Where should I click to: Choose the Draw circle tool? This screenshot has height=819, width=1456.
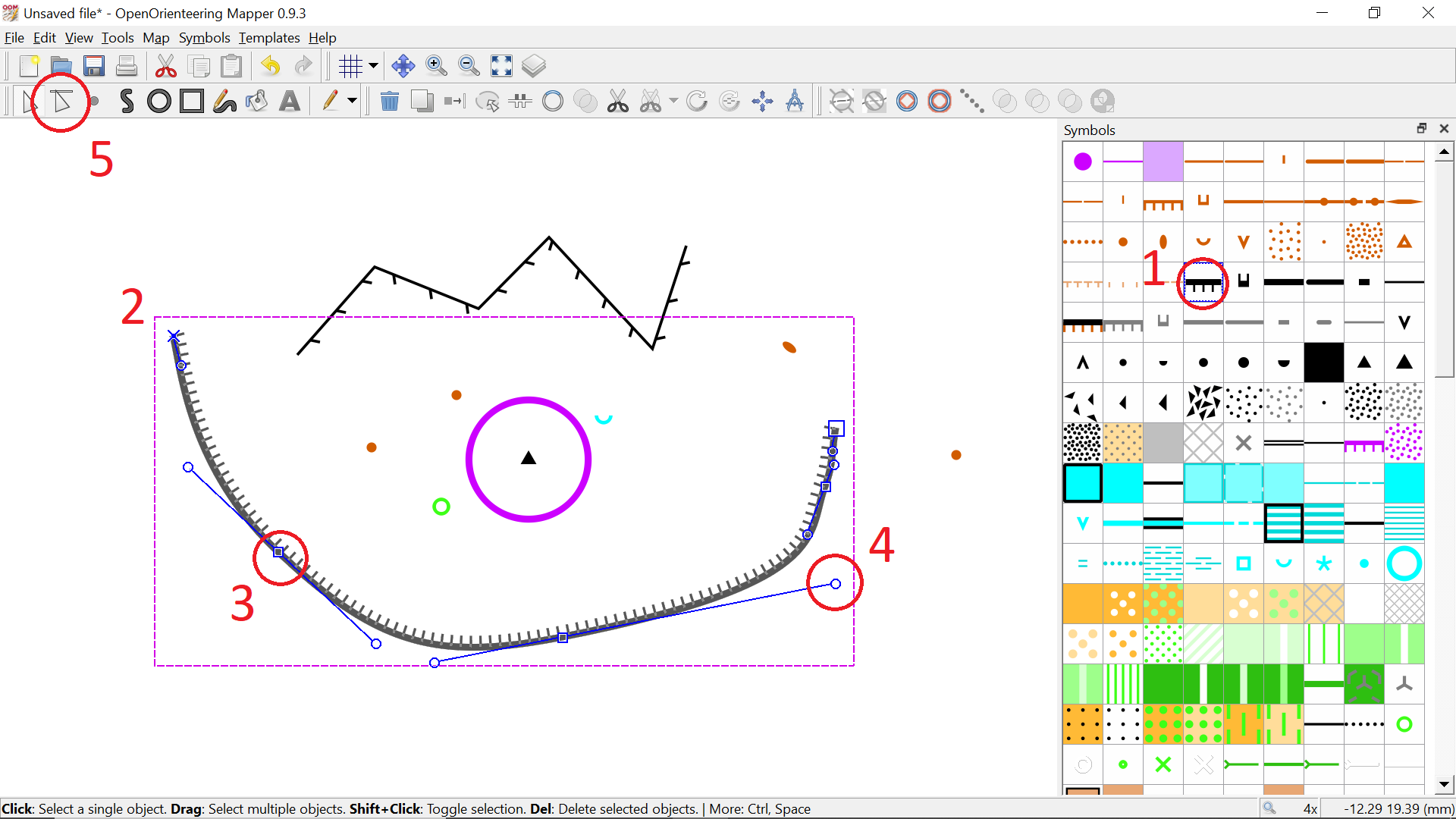click(158, 101)
